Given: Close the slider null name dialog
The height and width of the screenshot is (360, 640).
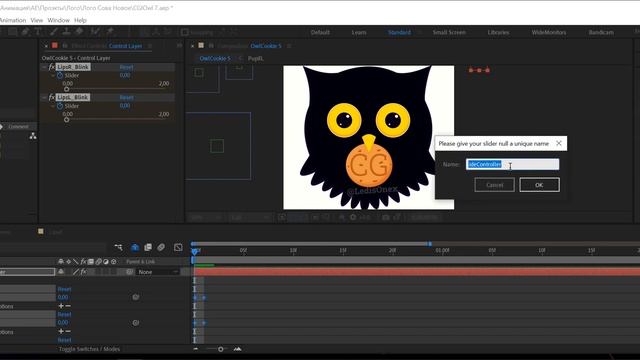Looking at the screenshot, I should click(559, 143).
